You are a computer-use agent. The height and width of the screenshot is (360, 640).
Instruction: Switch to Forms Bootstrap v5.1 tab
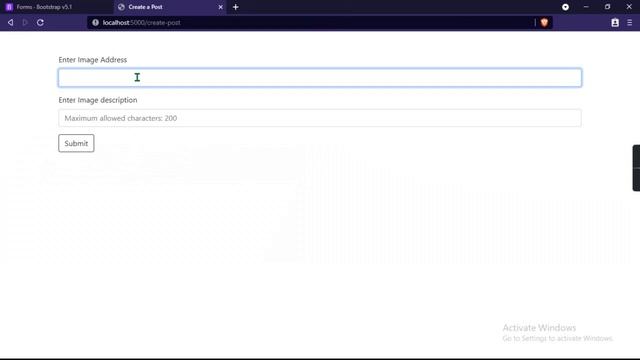pyautogui.click(x=56, y=7)
